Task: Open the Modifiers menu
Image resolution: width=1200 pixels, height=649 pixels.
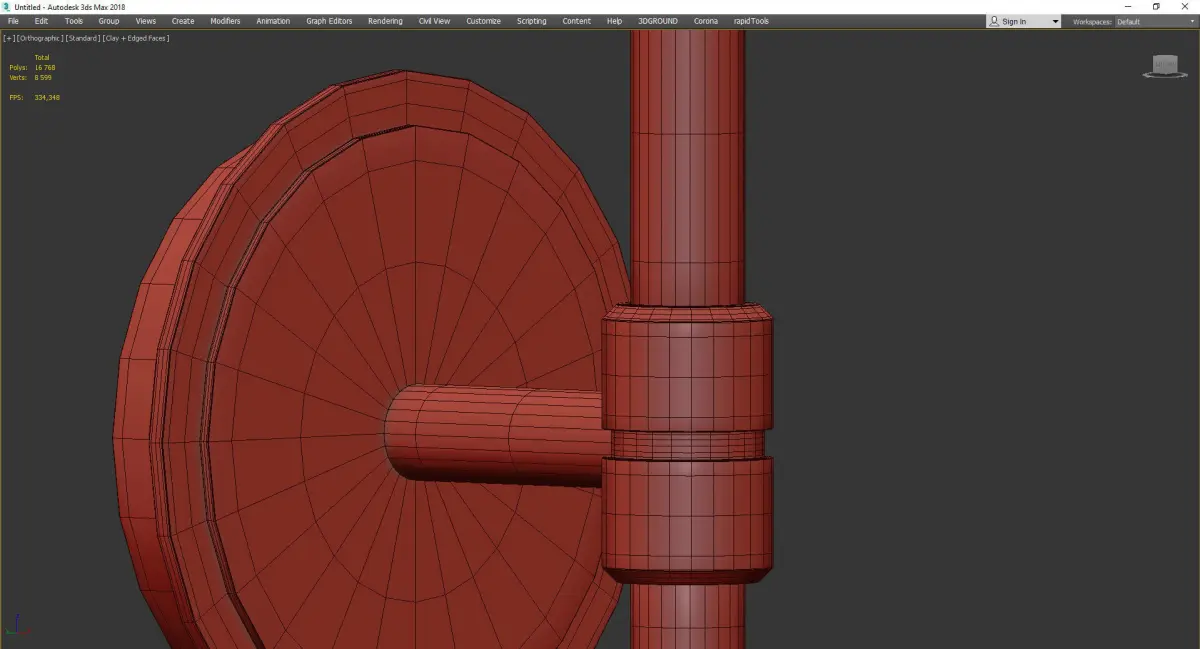Action: coord(225,21)
